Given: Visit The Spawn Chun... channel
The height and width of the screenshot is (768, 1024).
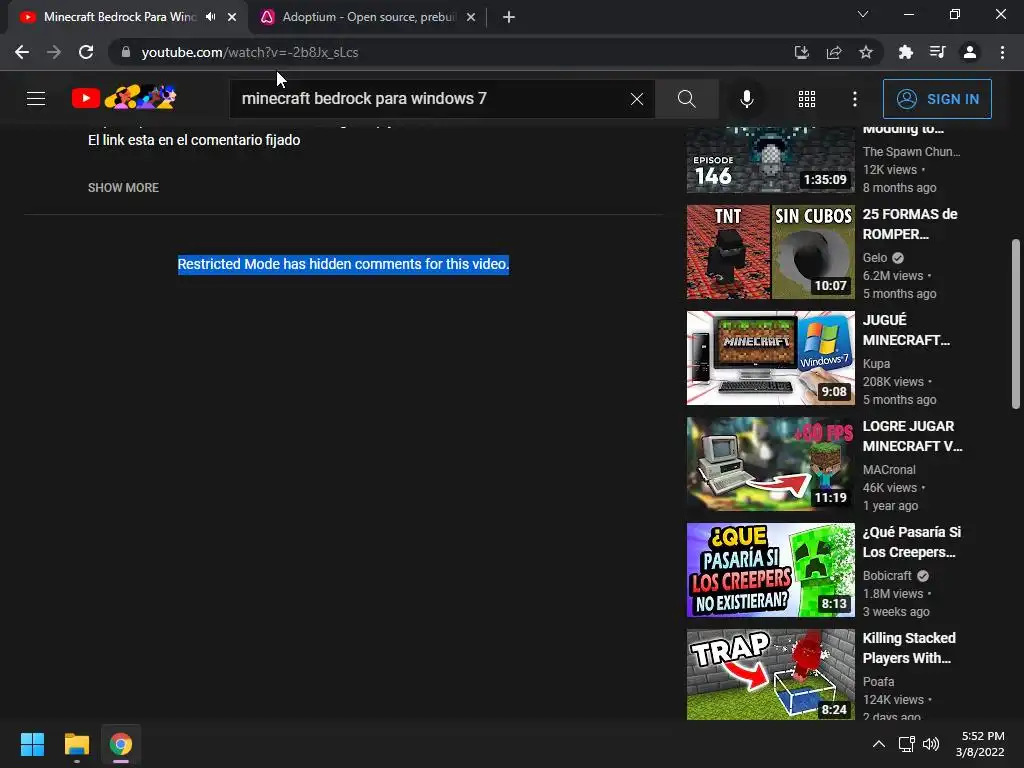Looking at the screenshot, I should click(x=911, y=152).
